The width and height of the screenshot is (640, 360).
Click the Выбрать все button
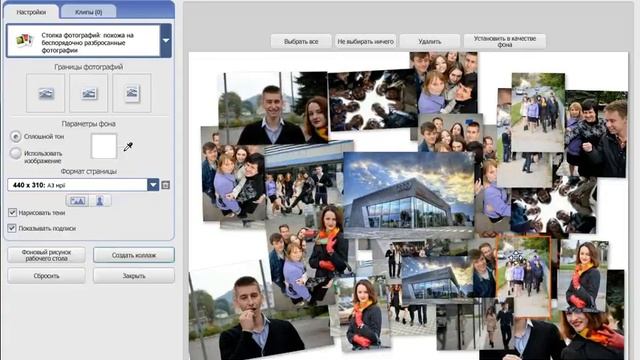[301, 41]
